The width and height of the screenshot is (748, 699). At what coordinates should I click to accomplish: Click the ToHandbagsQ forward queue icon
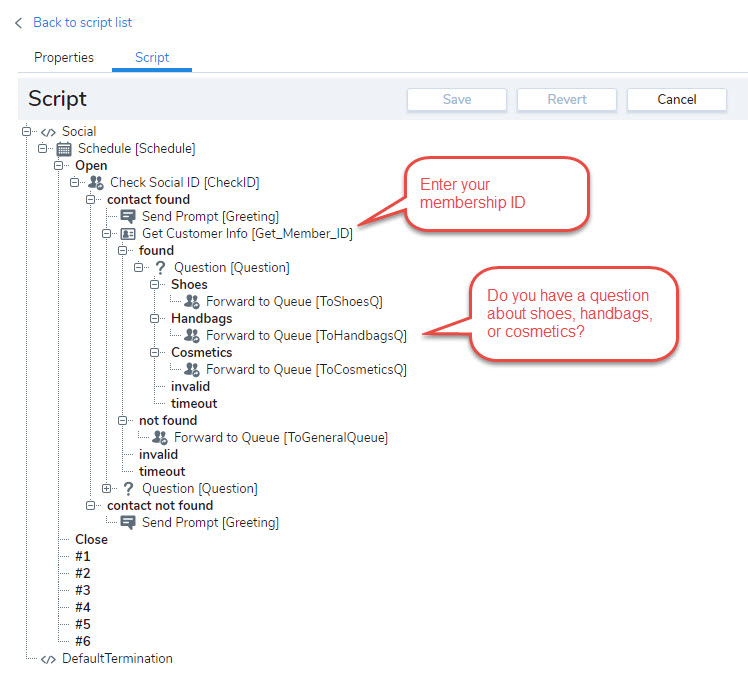(x=192, y=335)
